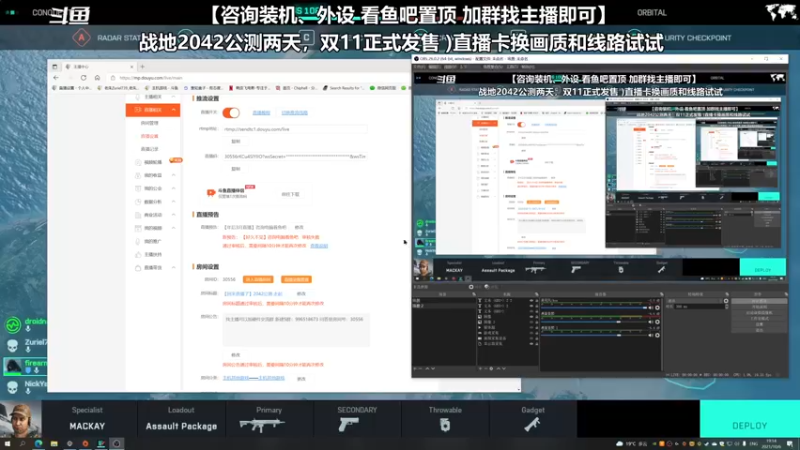
Task: Open Windows Start button on taskbar
Action: [x=7, y=444]
